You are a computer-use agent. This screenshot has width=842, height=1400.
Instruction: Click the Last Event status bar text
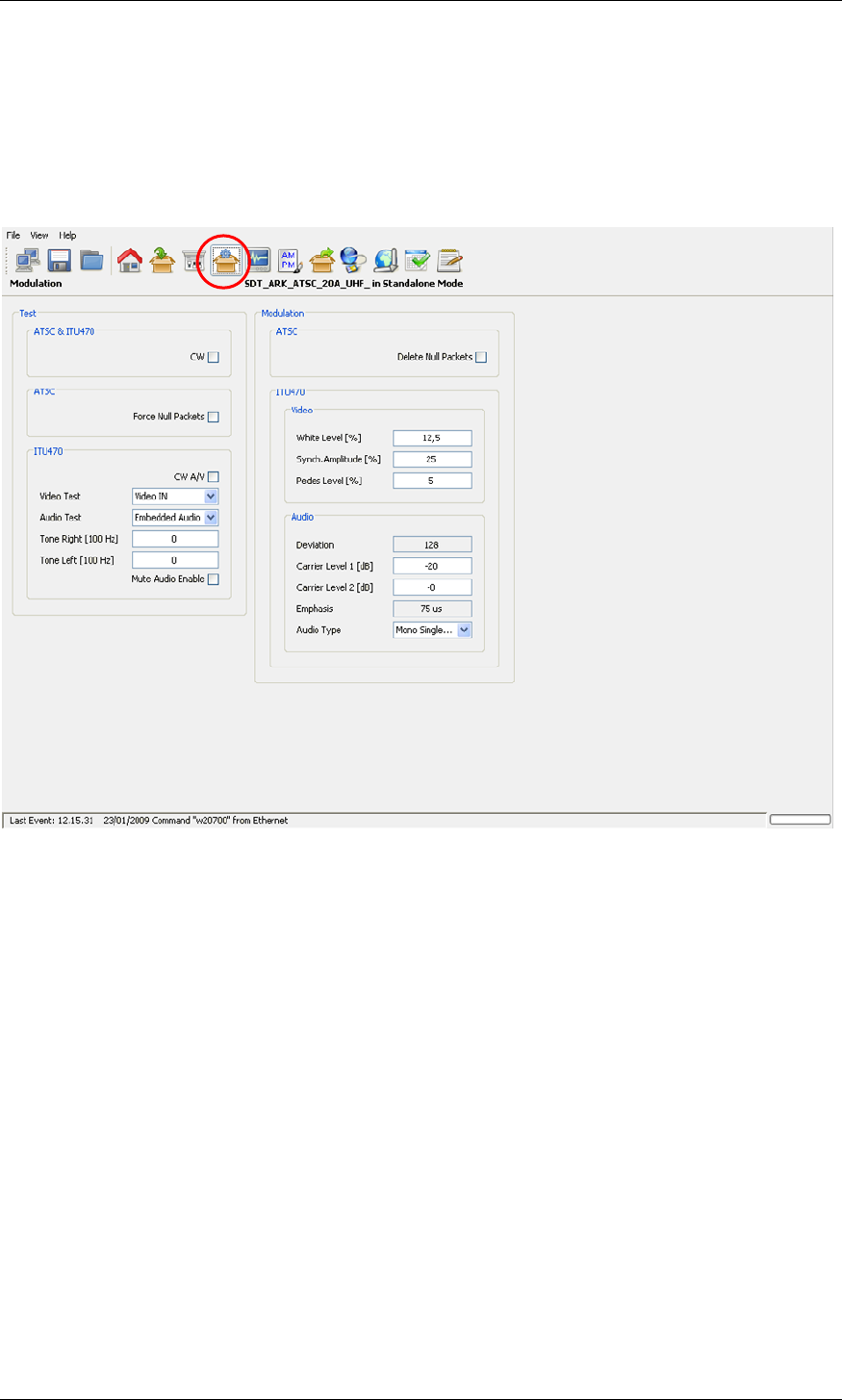pos(148,821)
